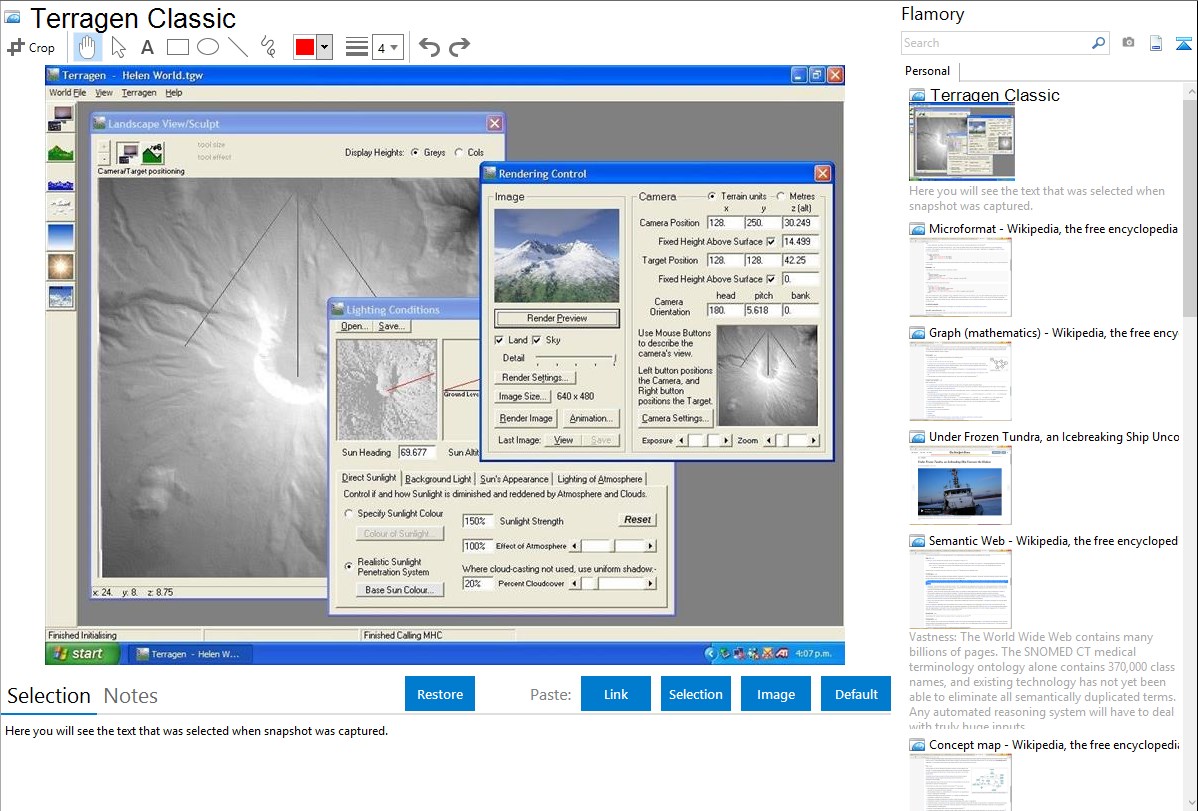Click the Terragen Classic cloud icon in list

click(917, 96)
